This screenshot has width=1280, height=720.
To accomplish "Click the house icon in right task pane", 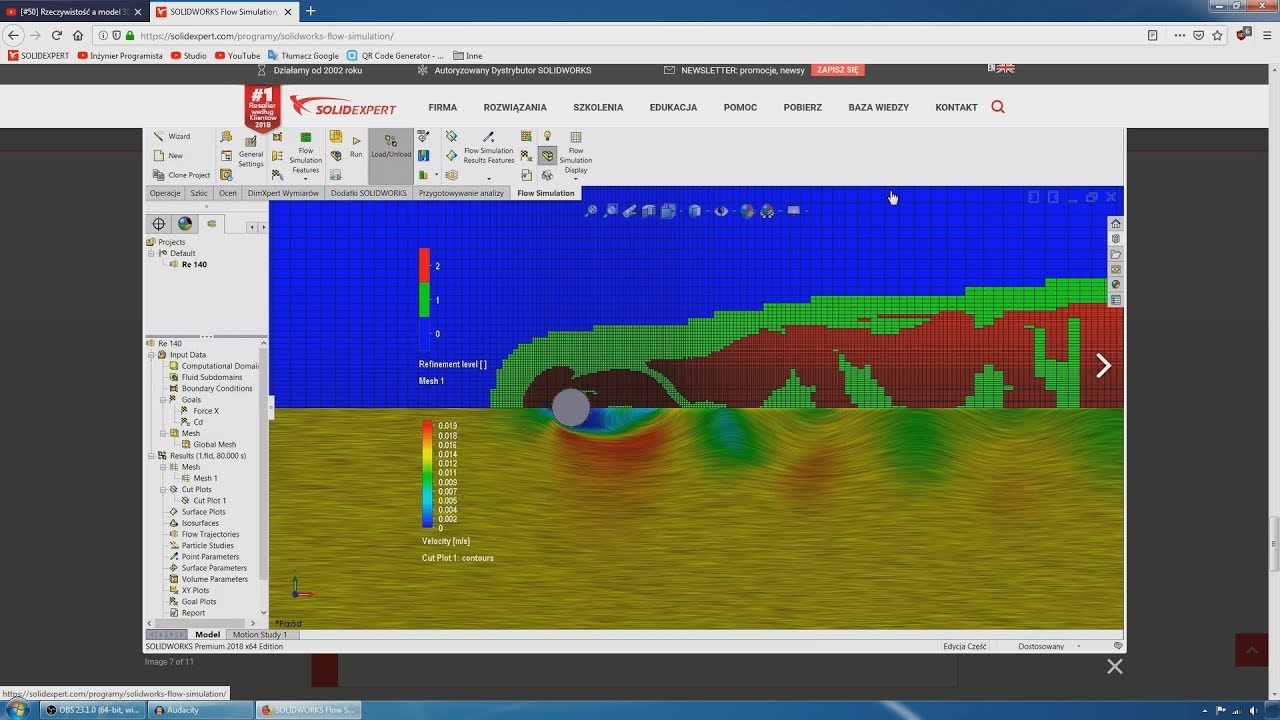I will pos(1116,224).
